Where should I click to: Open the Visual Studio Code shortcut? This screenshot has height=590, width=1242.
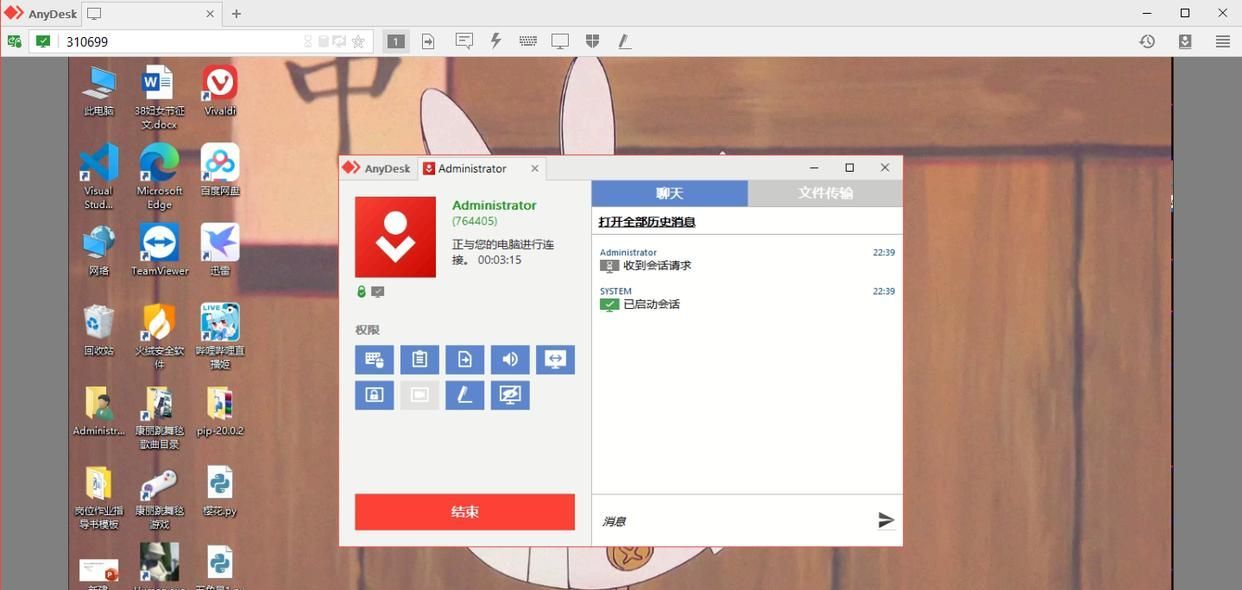coord(99,177)
